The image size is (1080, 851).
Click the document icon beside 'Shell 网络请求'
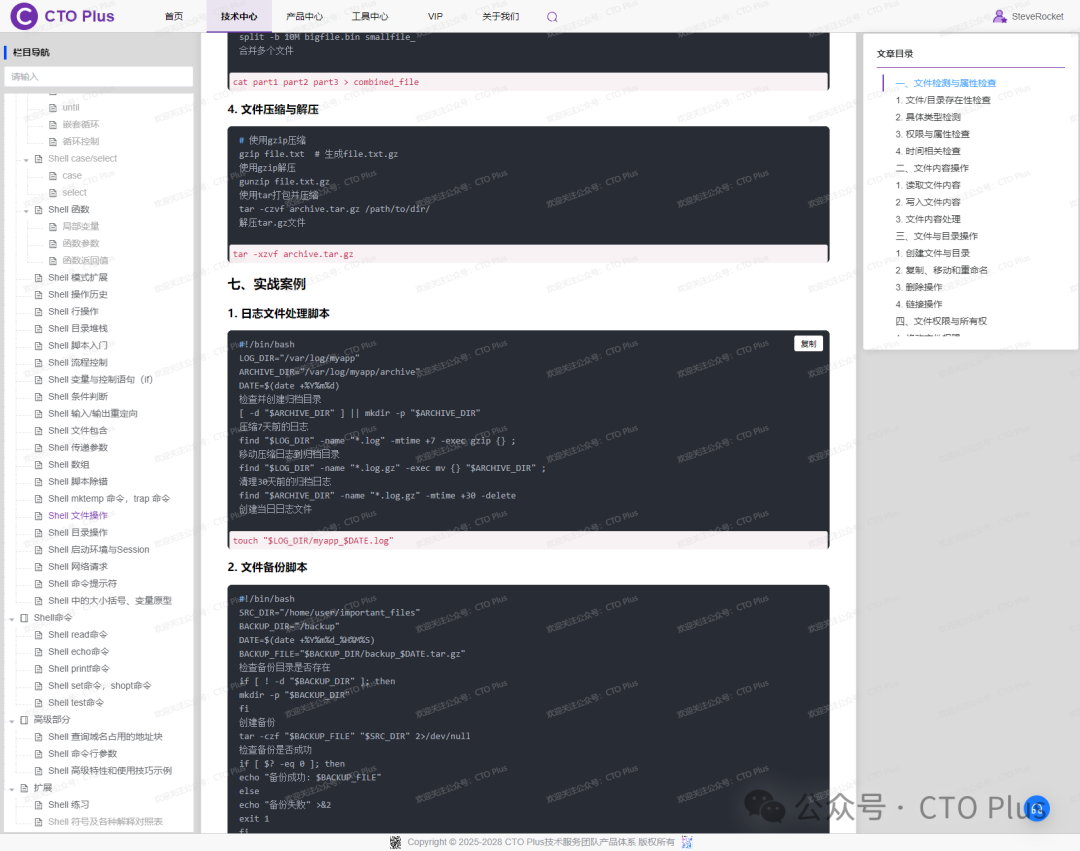[39, 567]
